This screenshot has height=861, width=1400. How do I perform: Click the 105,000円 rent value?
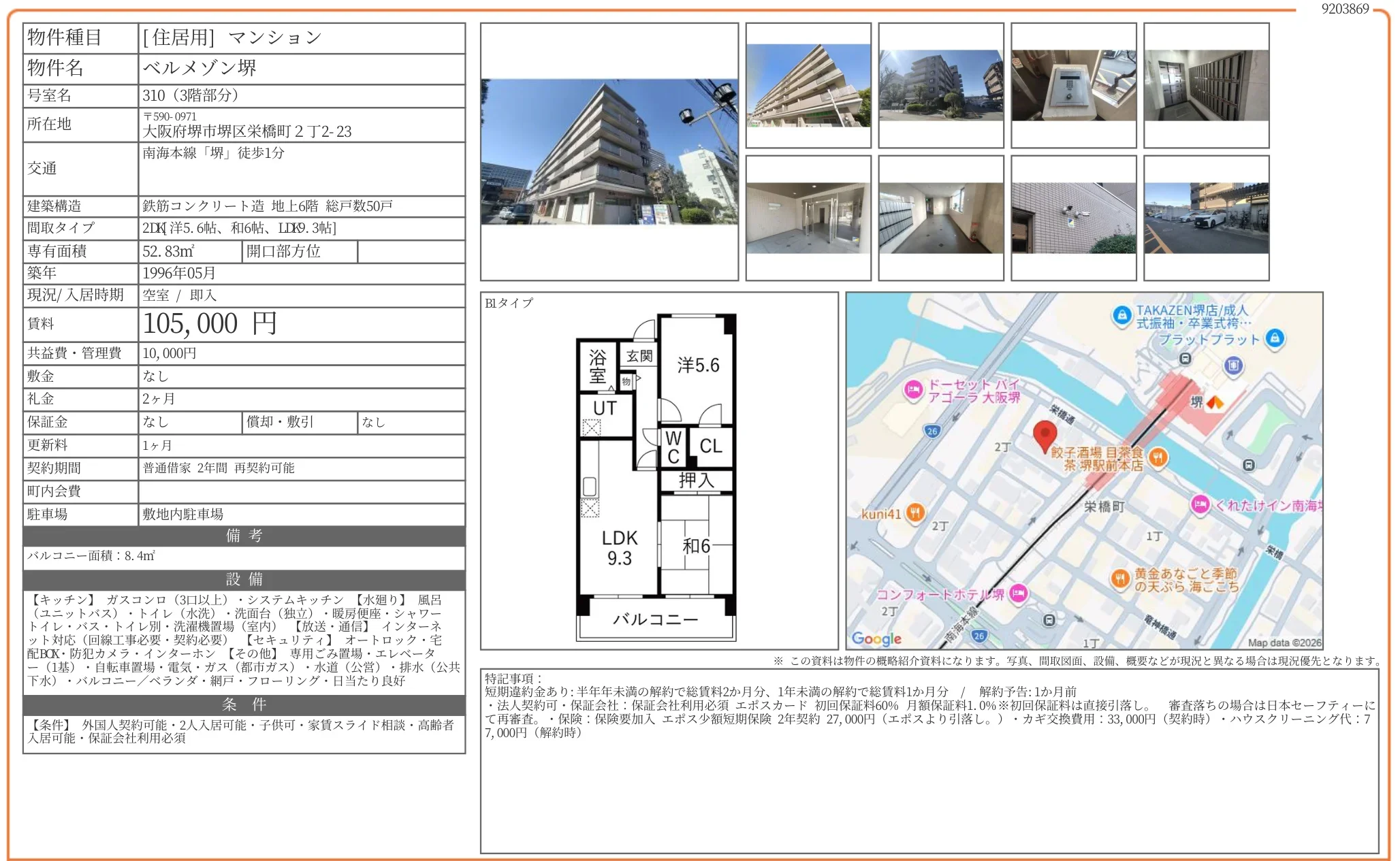click(x=210, y=324)
